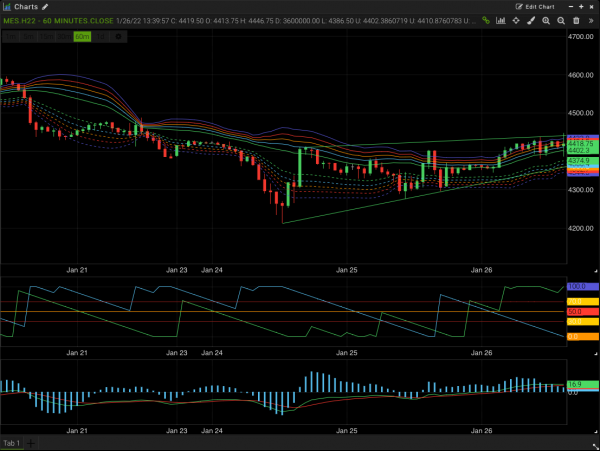Switch to the 30m timeframe
This screenshot has height=451, width=600.
64,37
